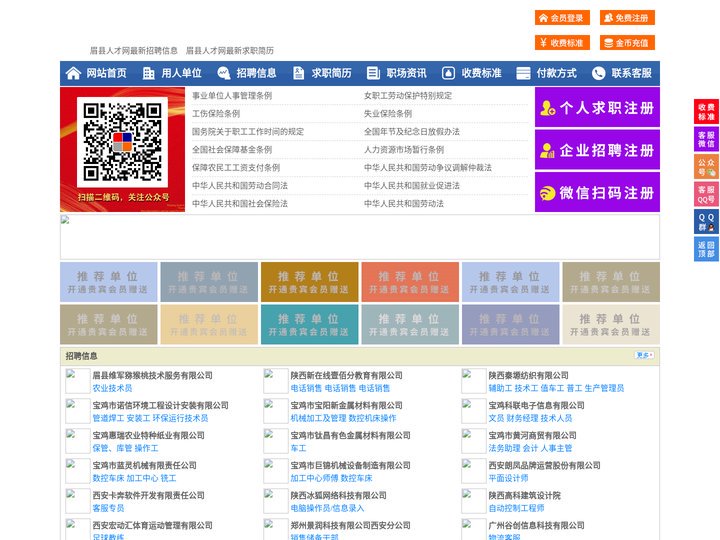Click the logo placeholder for 陕西秦塬纺织有限公司

pos(473,381)
